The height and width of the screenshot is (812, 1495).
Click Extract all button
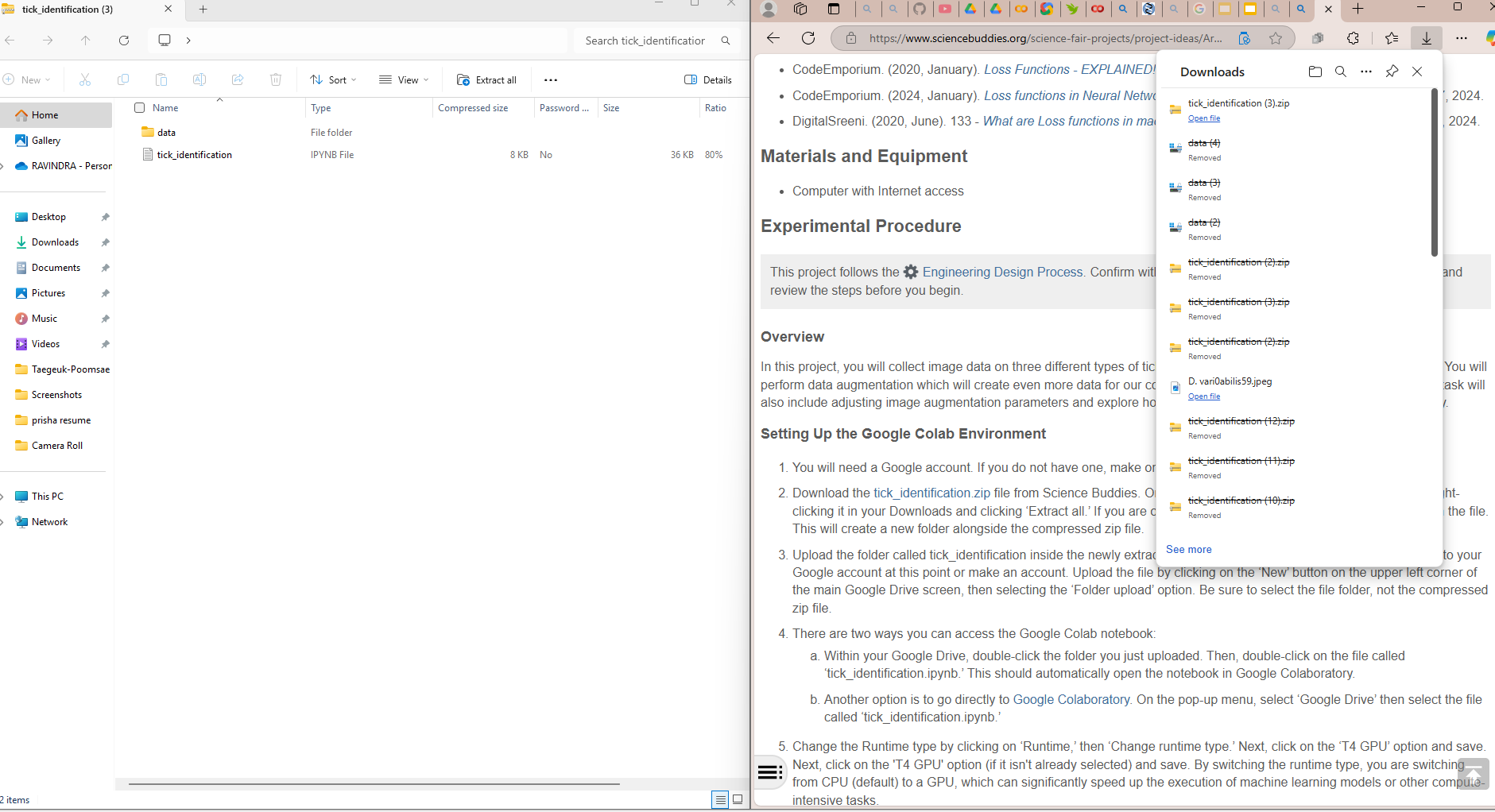[x=486, y=79]
